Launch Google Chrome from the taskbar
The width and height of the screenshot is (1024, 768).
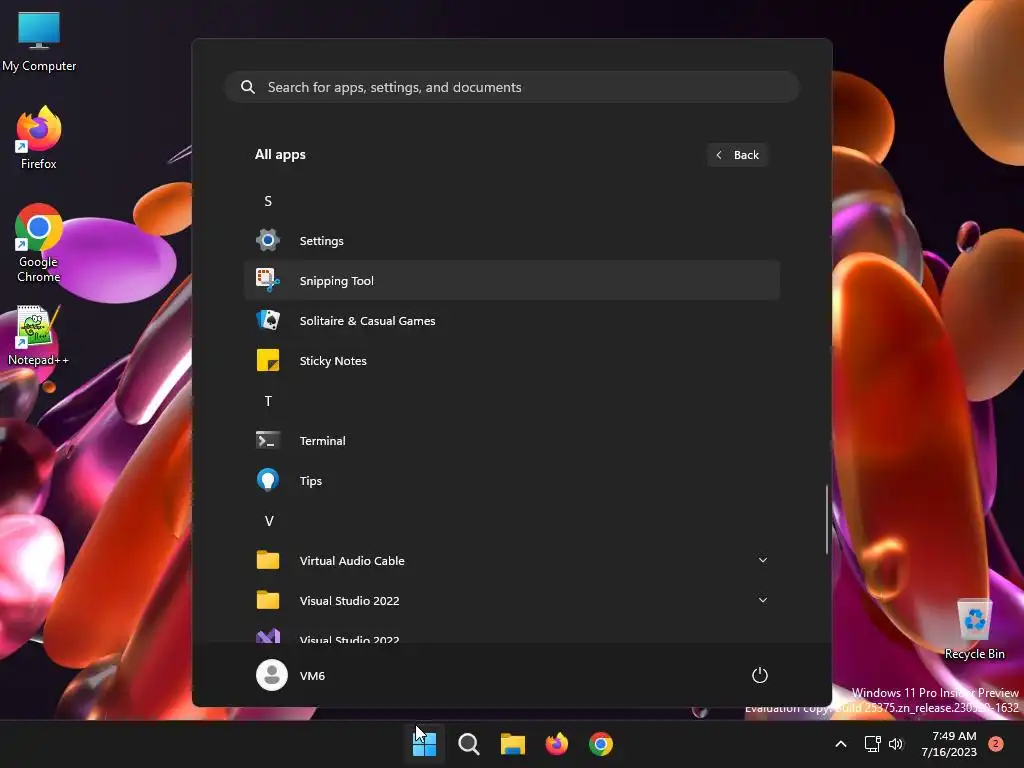[x=601, y=744]
